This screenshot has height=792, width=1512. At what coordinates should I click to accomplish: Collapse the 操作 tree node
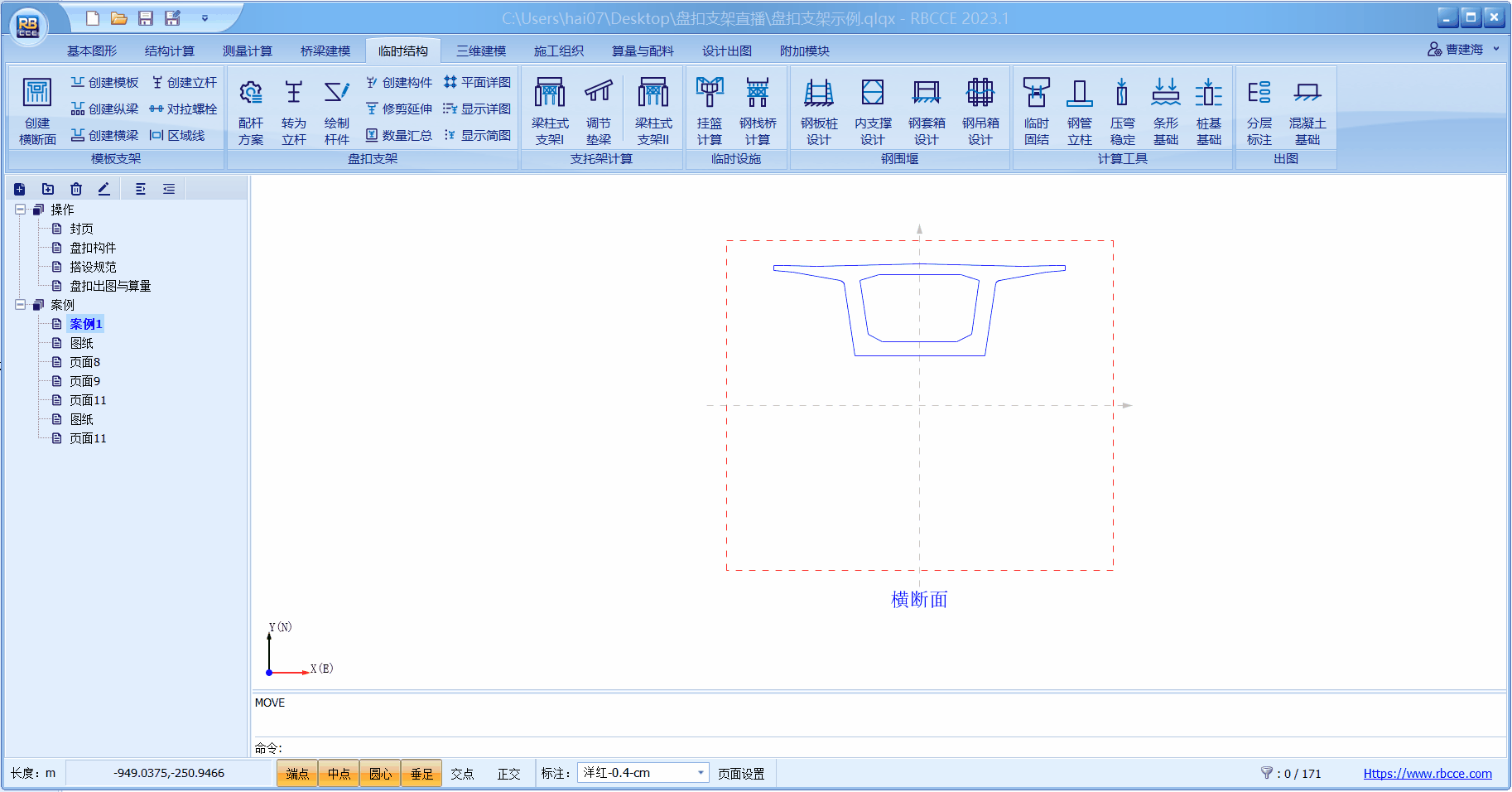click(x=21, y=210)
